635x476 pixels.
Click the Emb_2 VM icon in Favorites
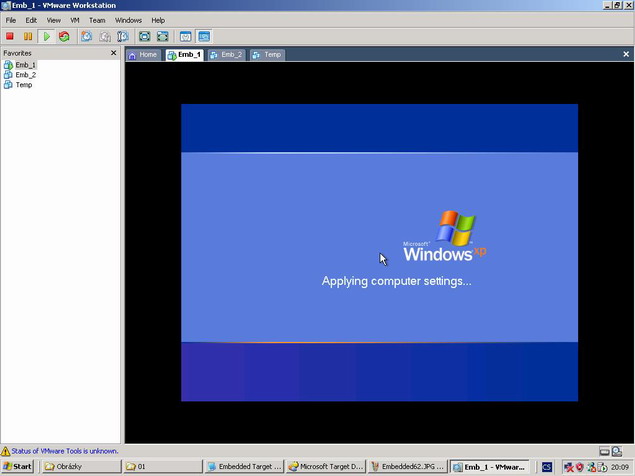point(8,75)
